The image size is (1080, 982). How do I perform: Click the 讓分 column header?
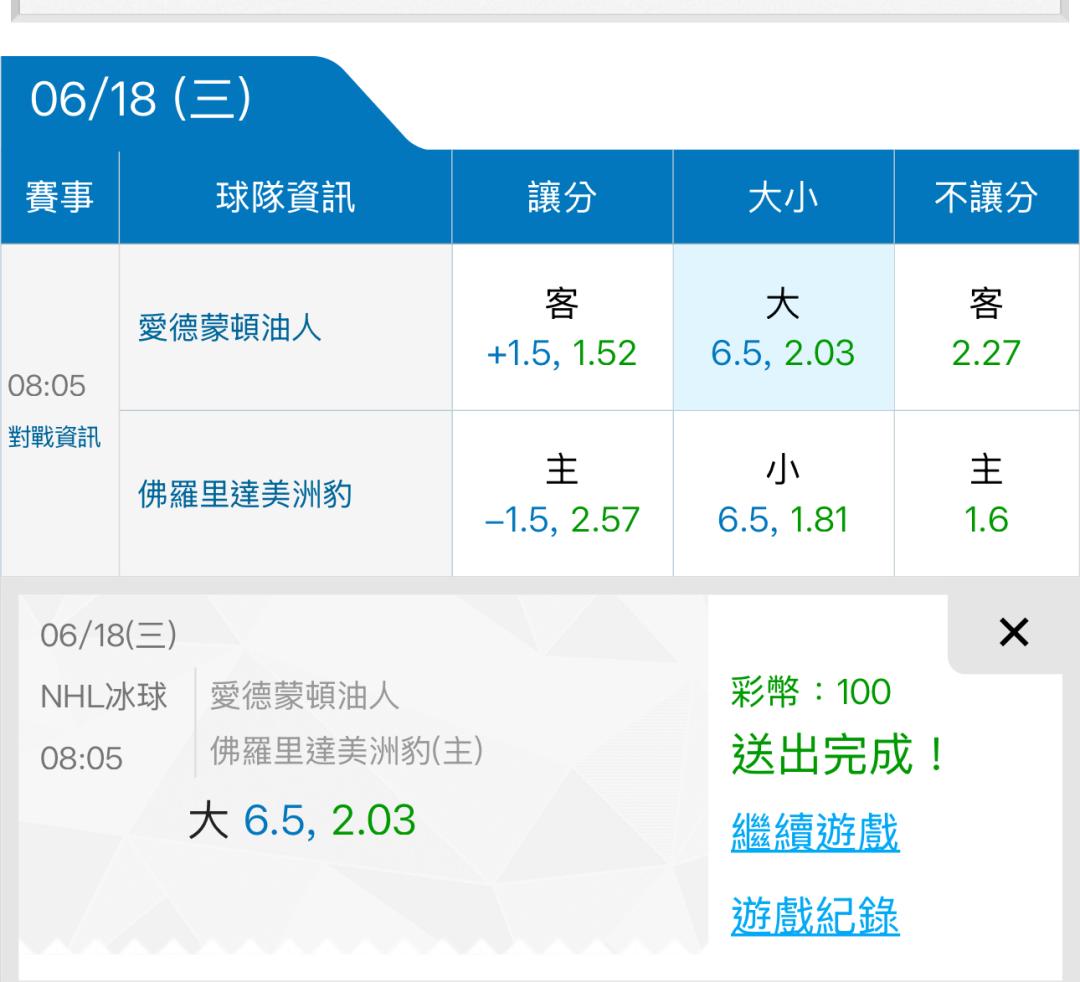561,198
